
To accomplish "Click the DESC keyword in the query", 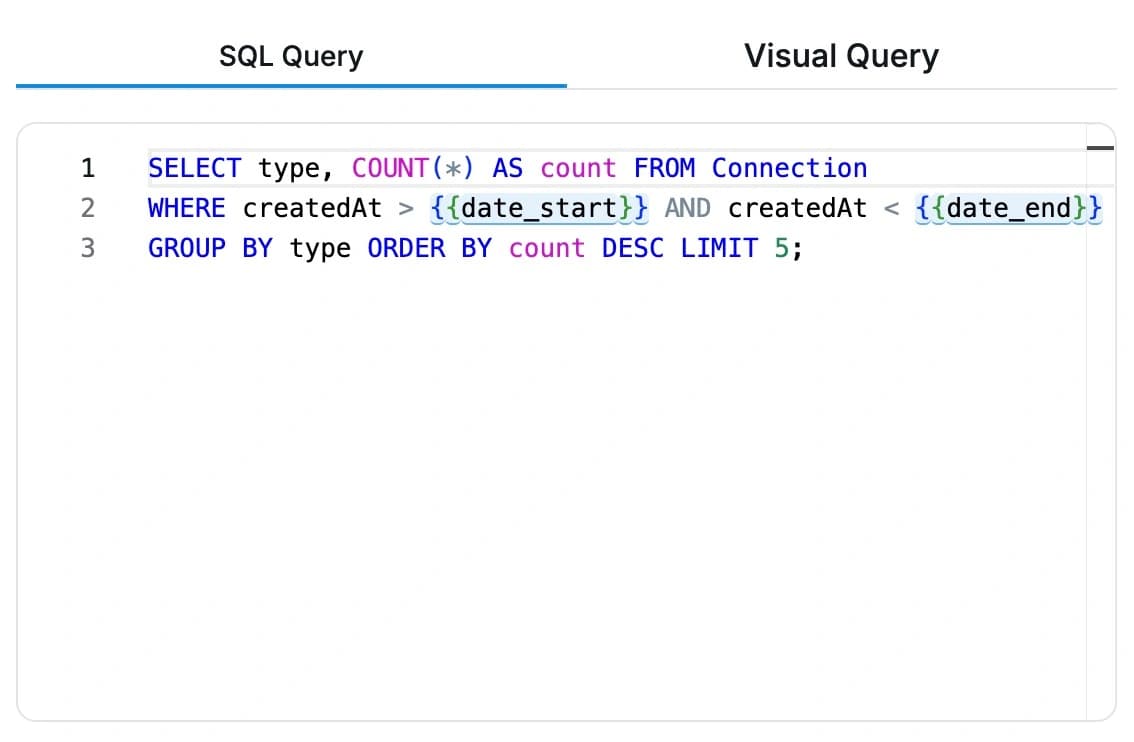I will [633, 248].
